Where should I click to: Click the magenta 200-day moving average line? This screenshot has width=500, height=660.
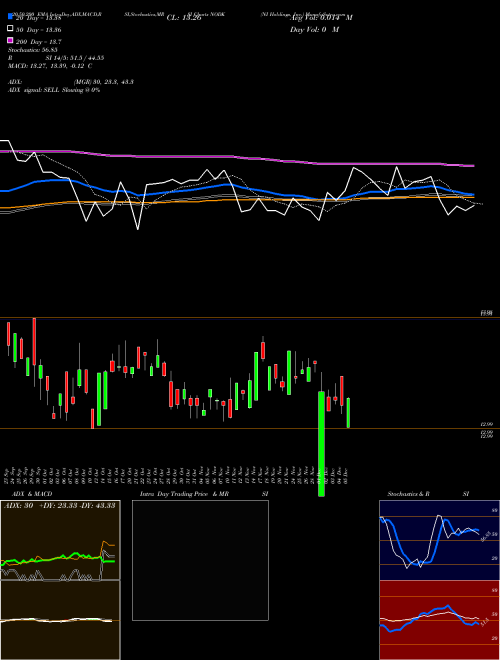tap(237, 157)
